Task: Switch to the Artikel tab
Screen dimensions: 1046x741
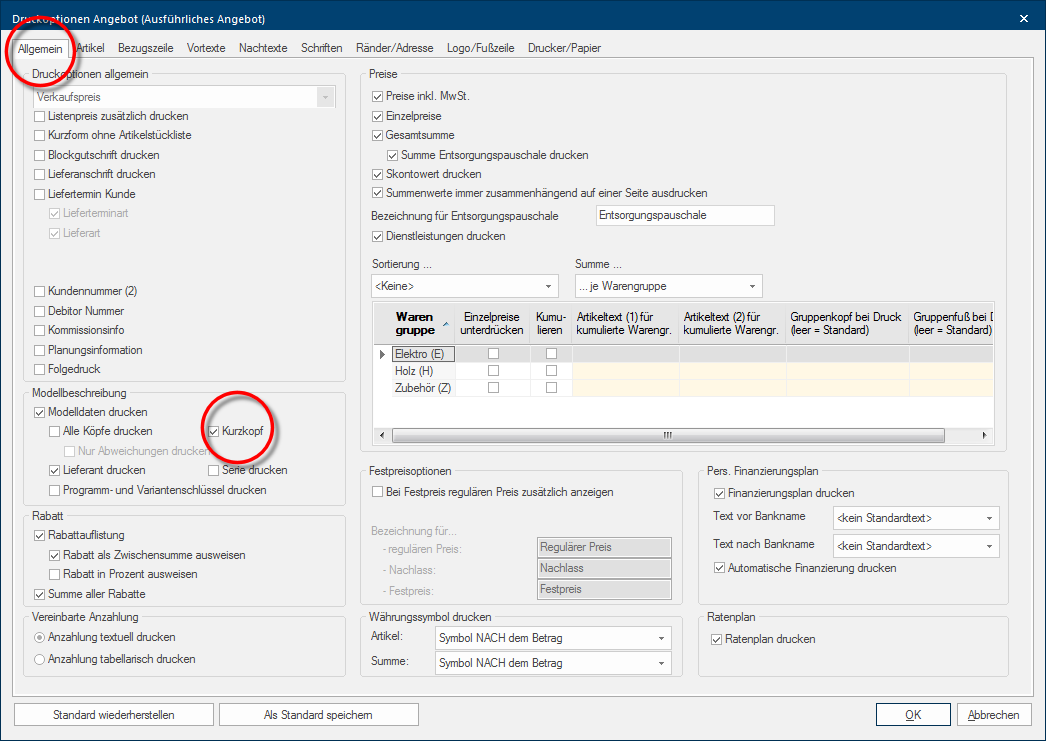Action: point(90,48)
